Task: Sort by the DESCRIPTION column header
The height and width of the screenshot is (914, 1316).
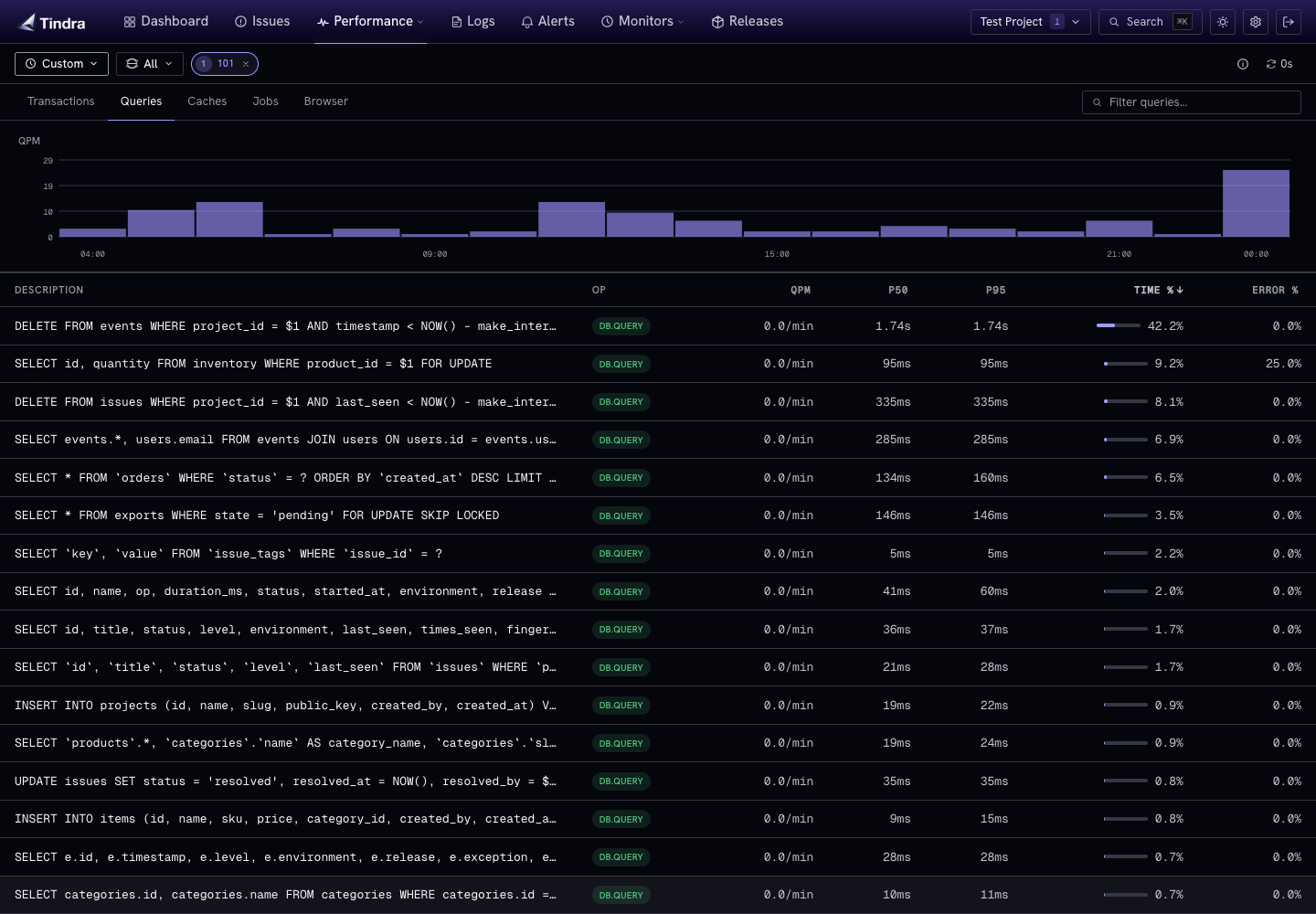Action: [49, 290]
